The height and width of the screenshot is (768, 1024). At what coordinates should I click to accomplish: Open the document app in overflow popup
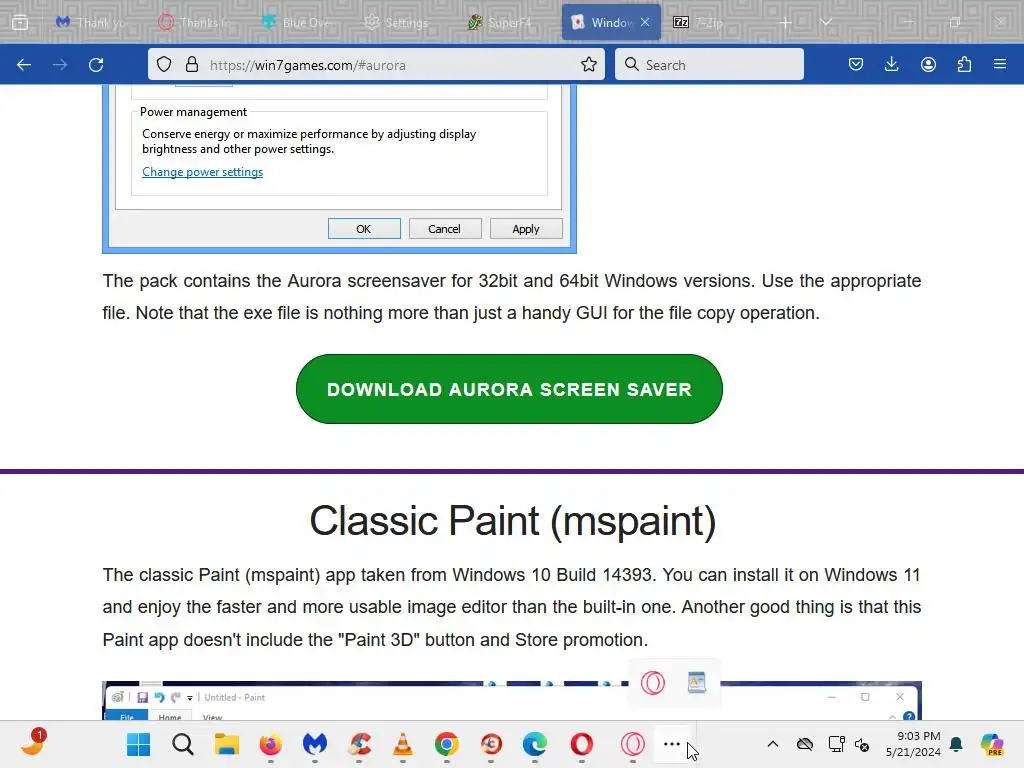click(x=697, y=682)
